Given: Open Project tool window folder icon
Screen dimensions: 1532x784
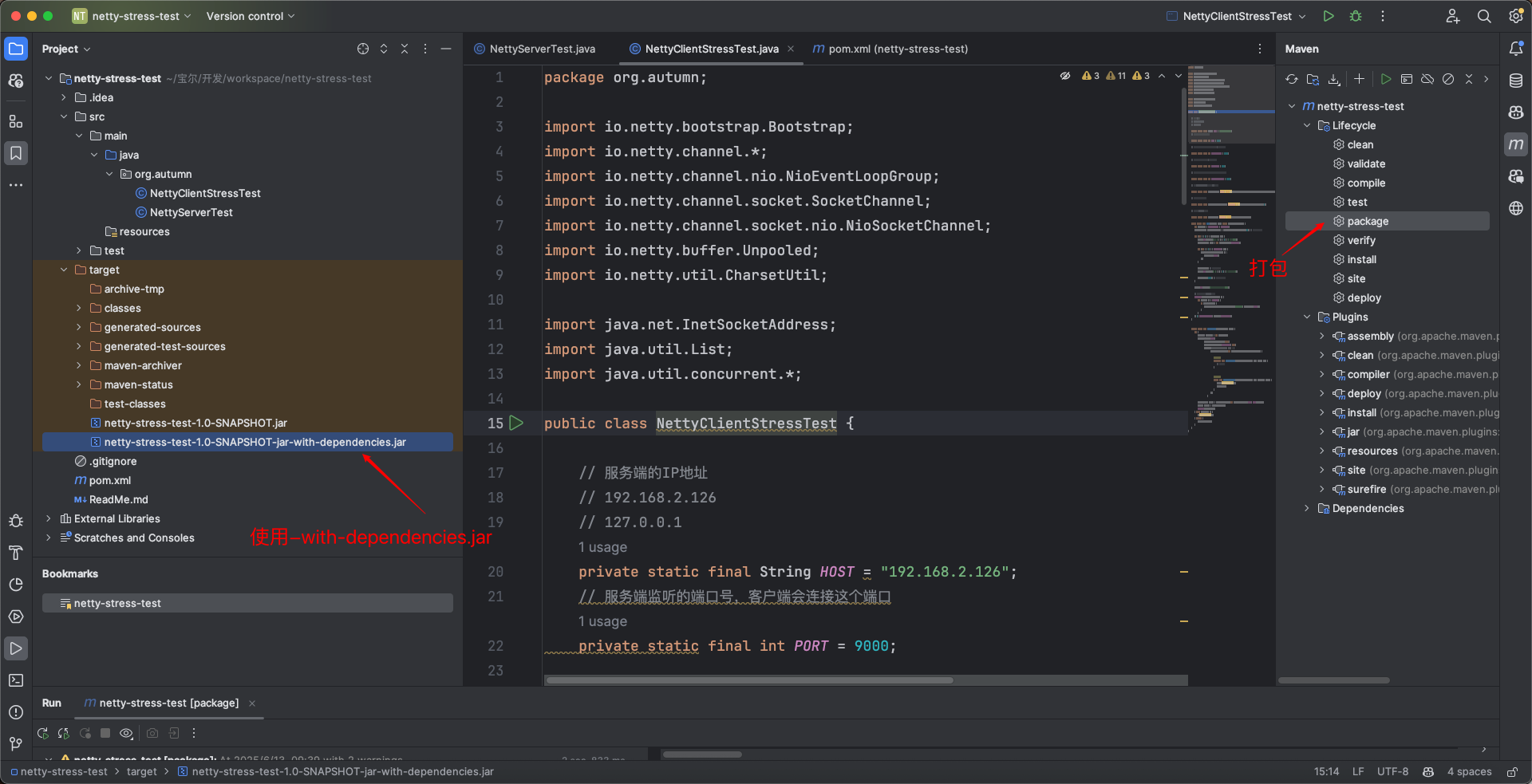Looking at the screenshot, I should [16, 49].
